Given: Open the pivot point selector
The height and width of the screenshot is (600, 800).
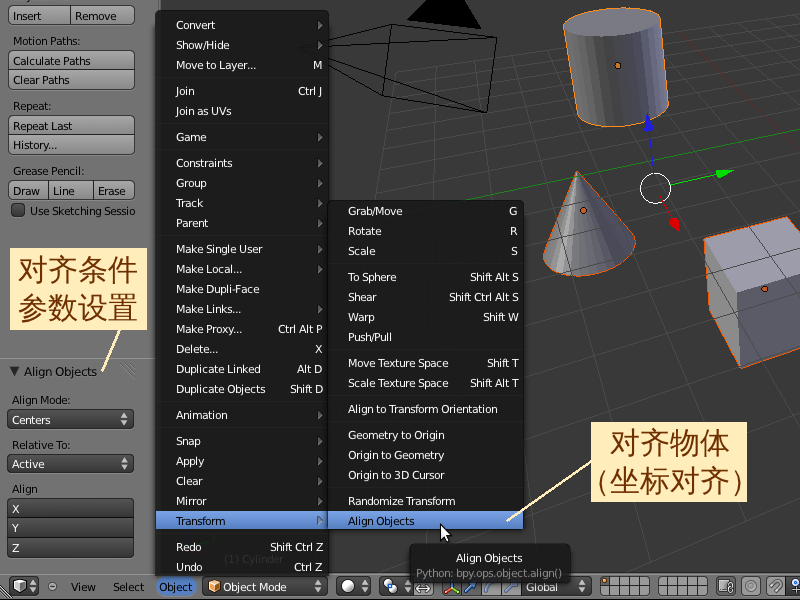Looking at the screenshot, I should click(396, 586).
